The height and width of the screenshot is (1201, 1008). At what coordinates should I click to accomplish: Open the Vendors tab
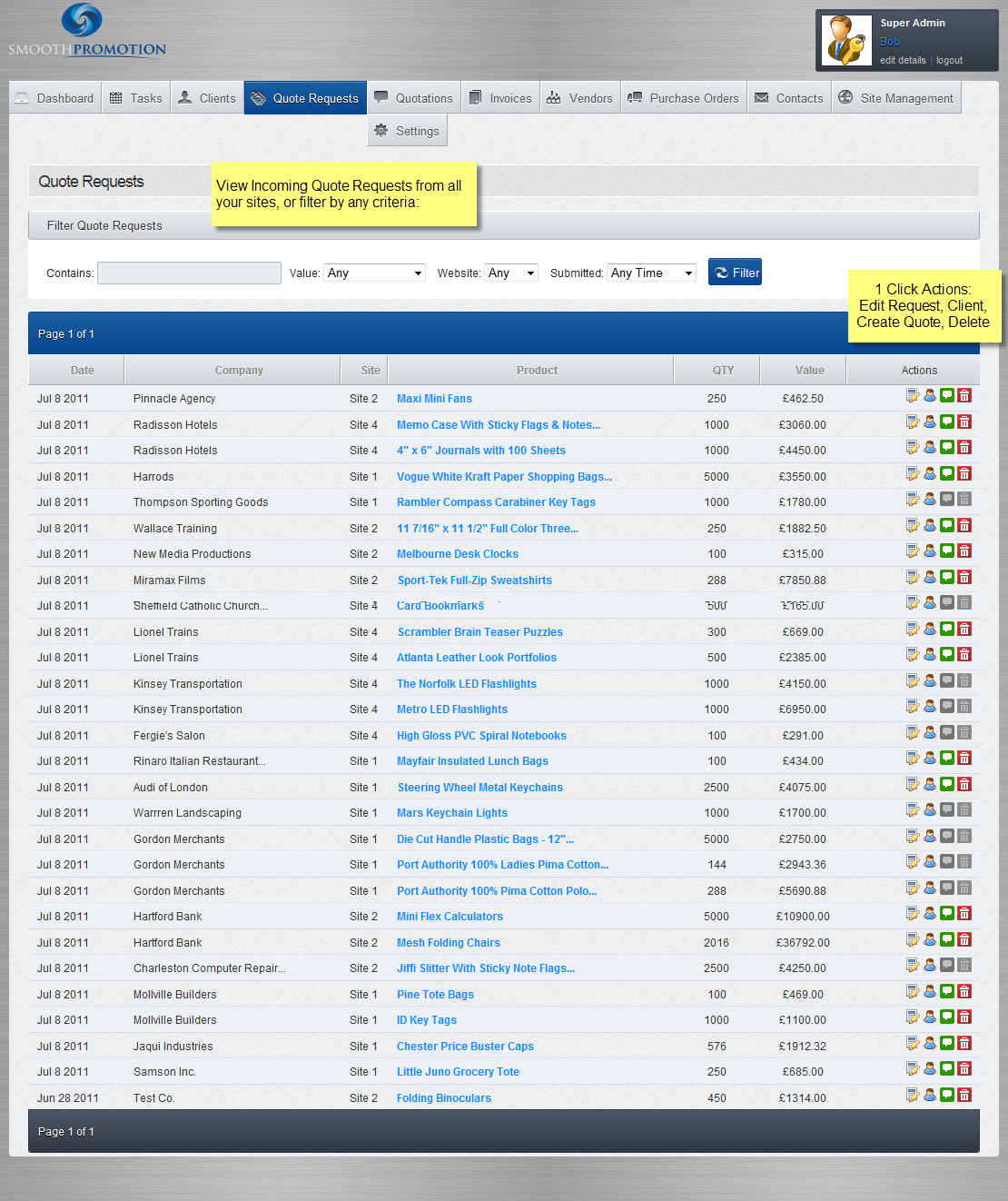pos(580,98)
